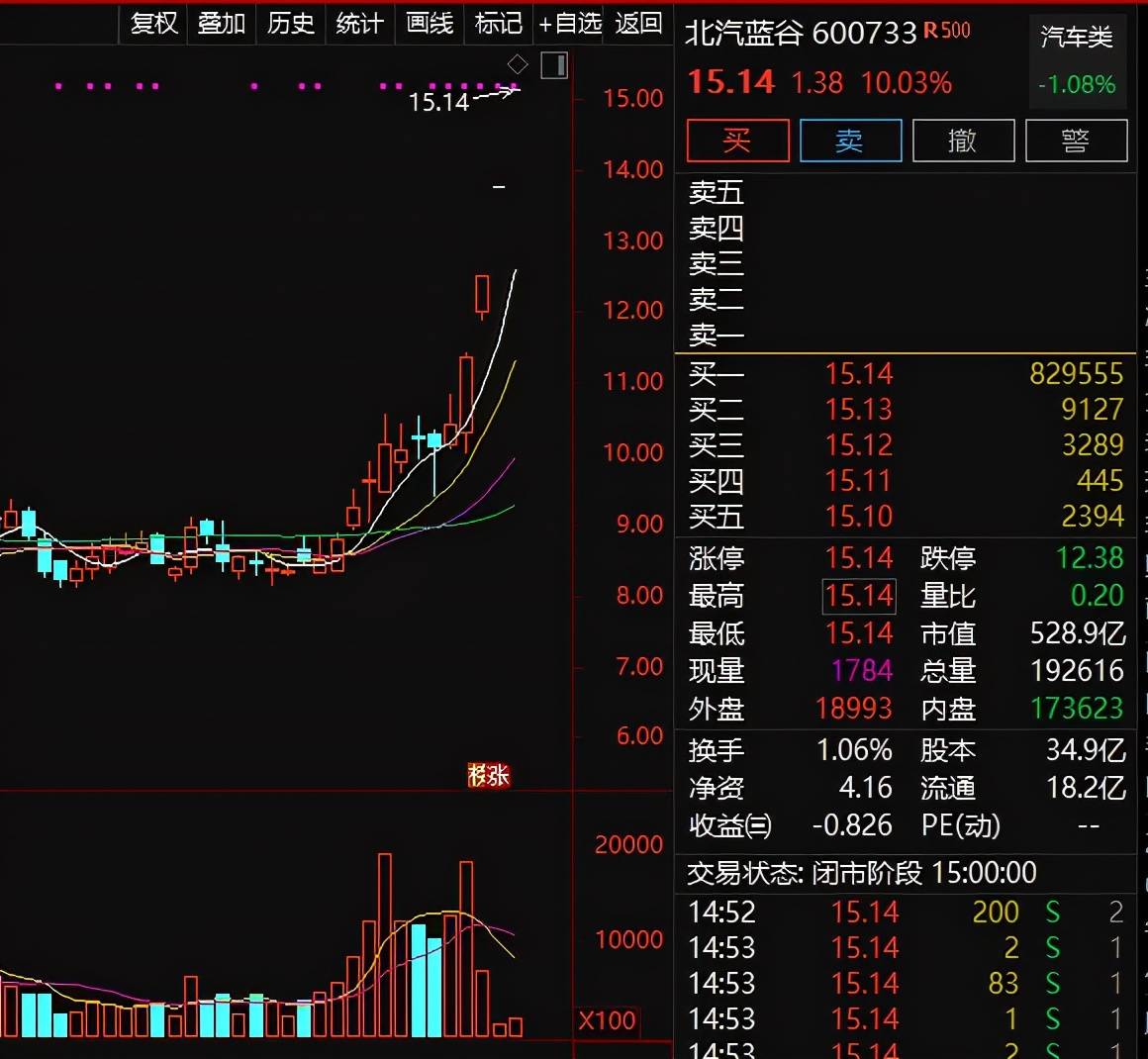
Task: Click the 撤 cancel order button
Action: point(963,141)
